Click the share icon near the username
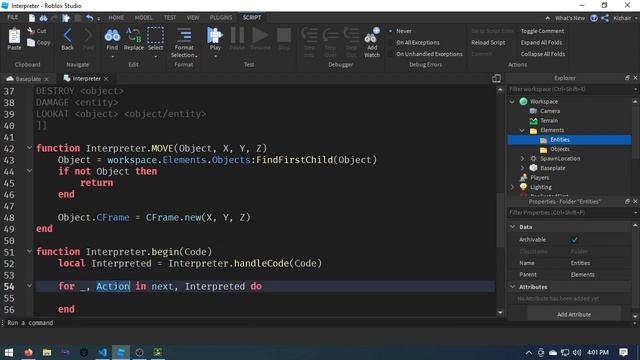Screen dimensions: 640x360 pos(605,18)
